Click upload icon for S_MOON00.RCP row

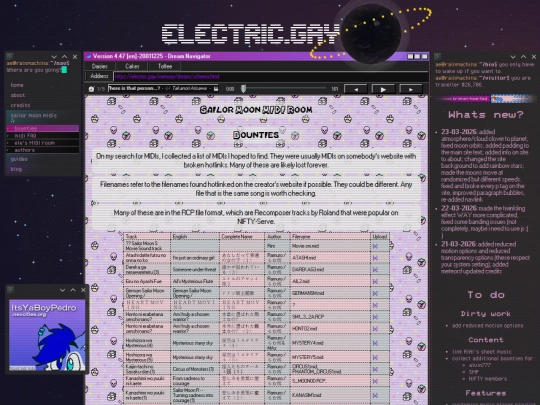click(375, 381)
